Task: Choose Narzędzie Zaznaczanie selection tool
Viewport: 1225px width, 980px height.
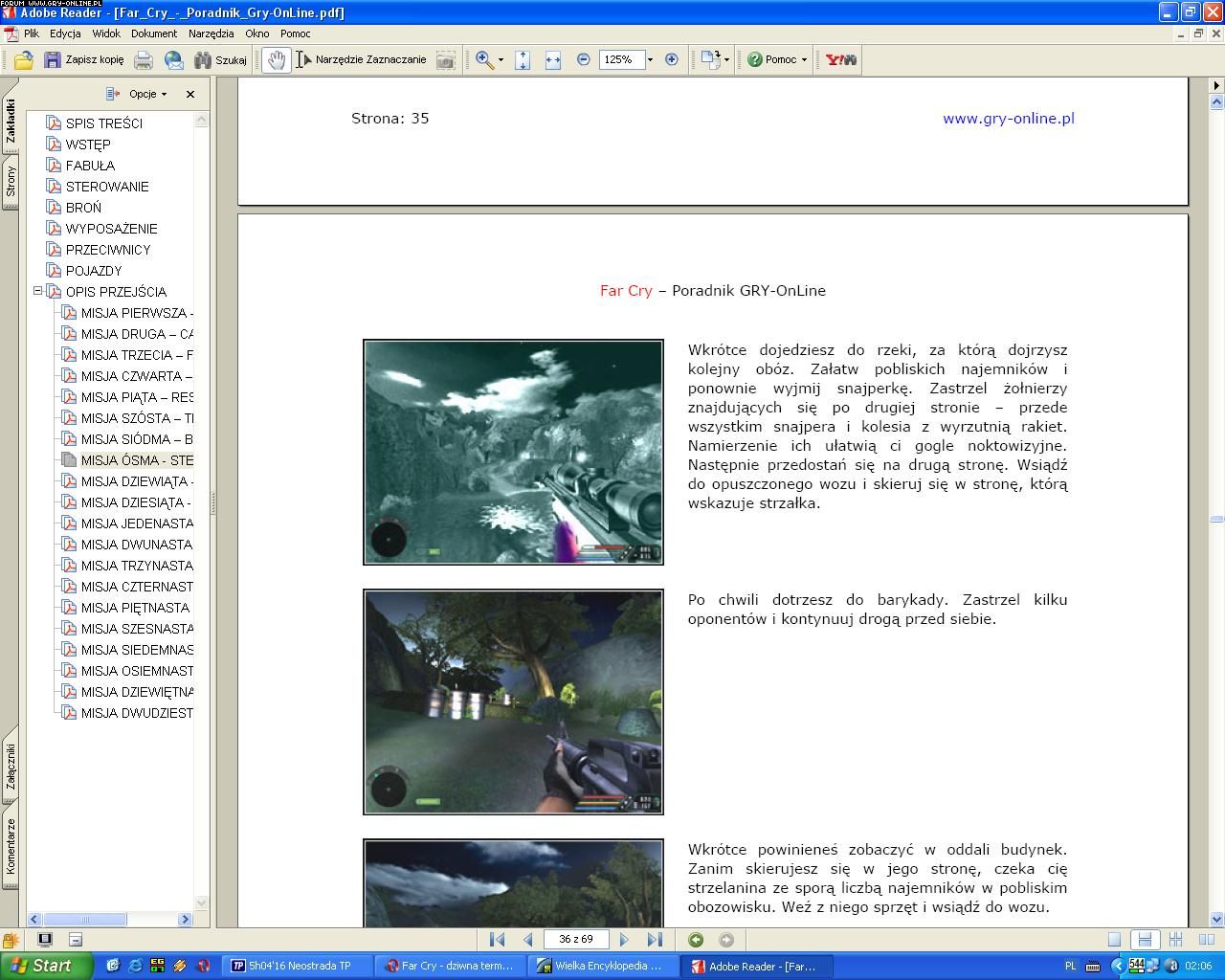Action: (x=361, y=59)
